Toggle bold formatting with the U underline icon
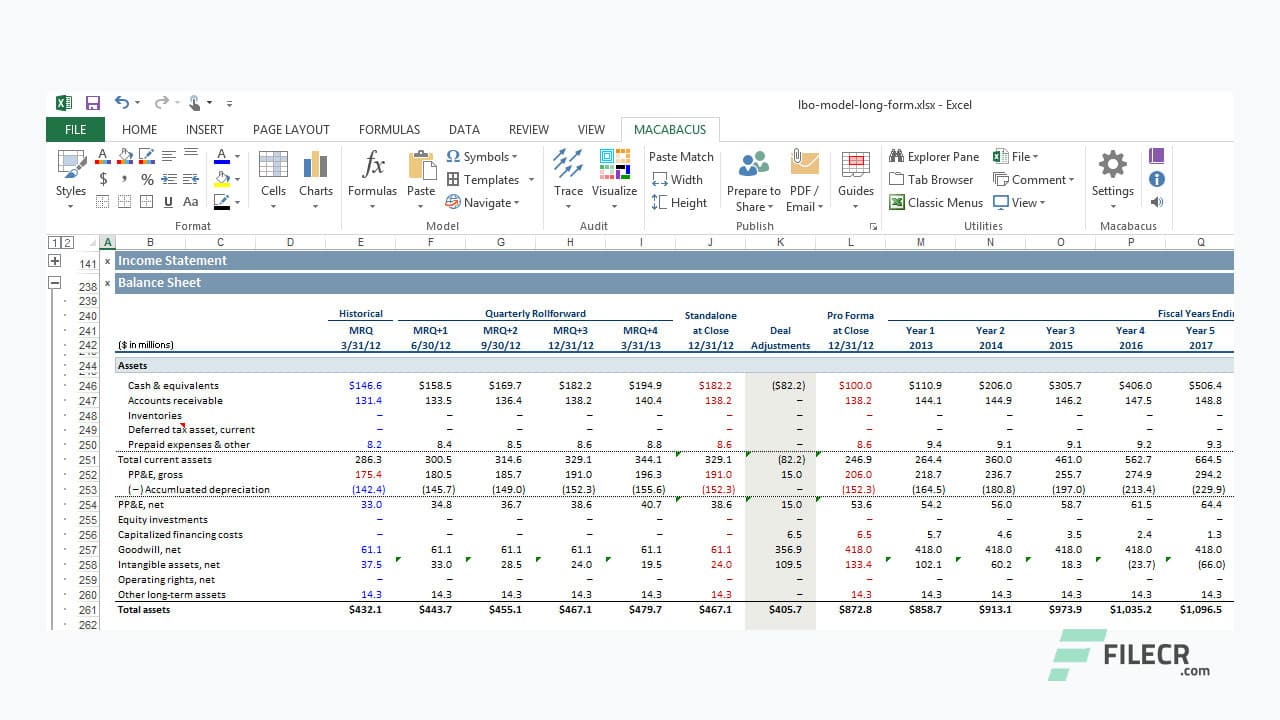The height and width of the screenshot is (720, 1280). (x=169, y=201)
